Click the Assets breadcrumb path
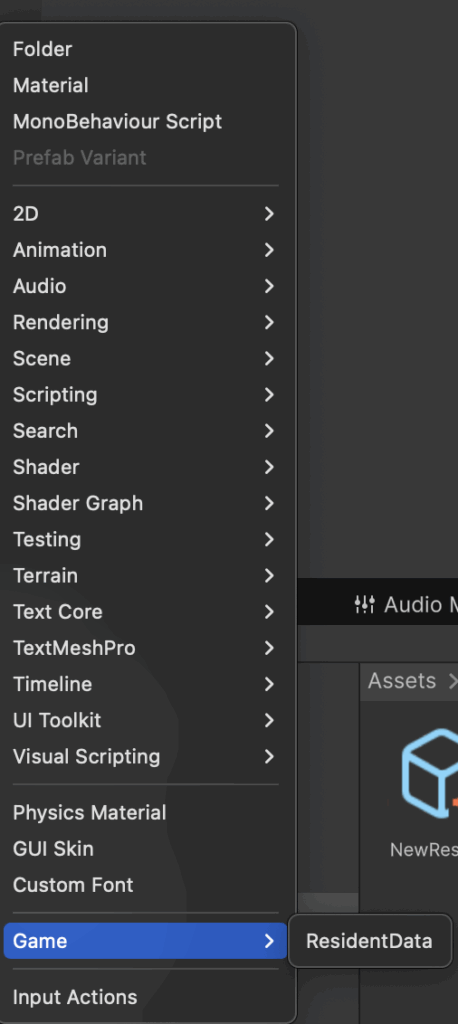 402,681
